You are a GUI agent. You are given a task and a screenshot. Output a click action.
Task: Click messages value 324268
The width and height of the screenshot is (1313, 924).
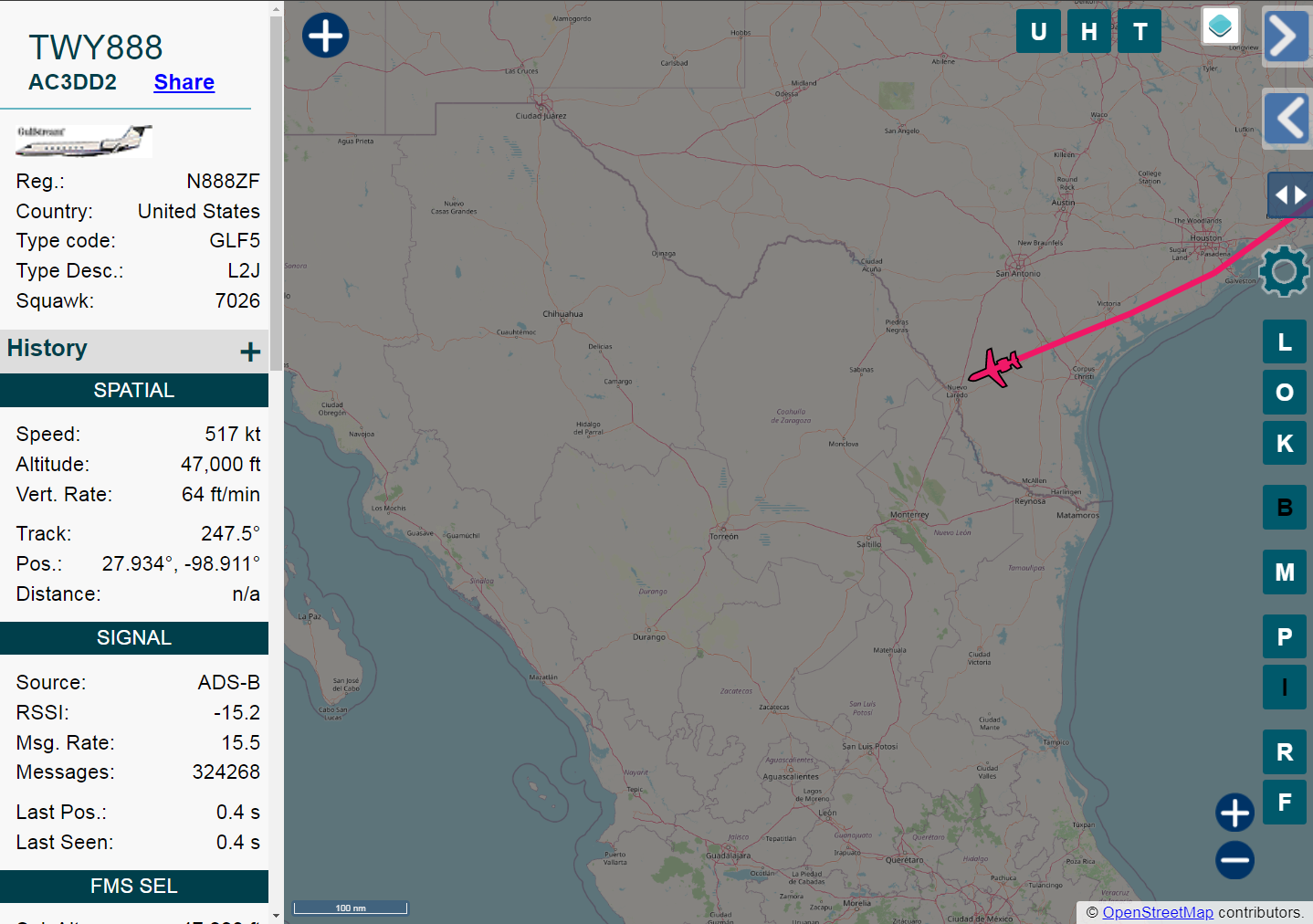click(226, 772)
